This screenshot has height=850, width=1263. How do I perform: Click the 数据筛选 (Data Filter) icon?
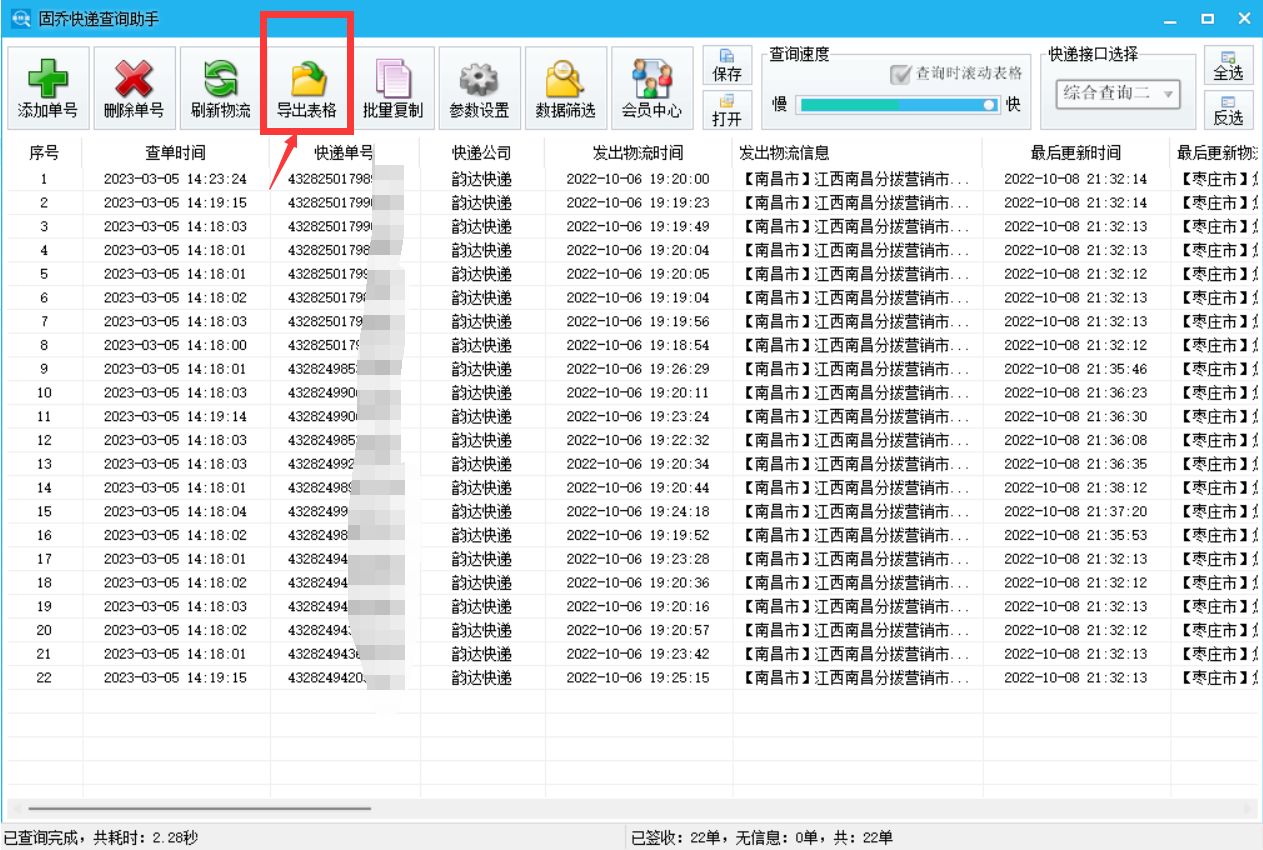565,87
